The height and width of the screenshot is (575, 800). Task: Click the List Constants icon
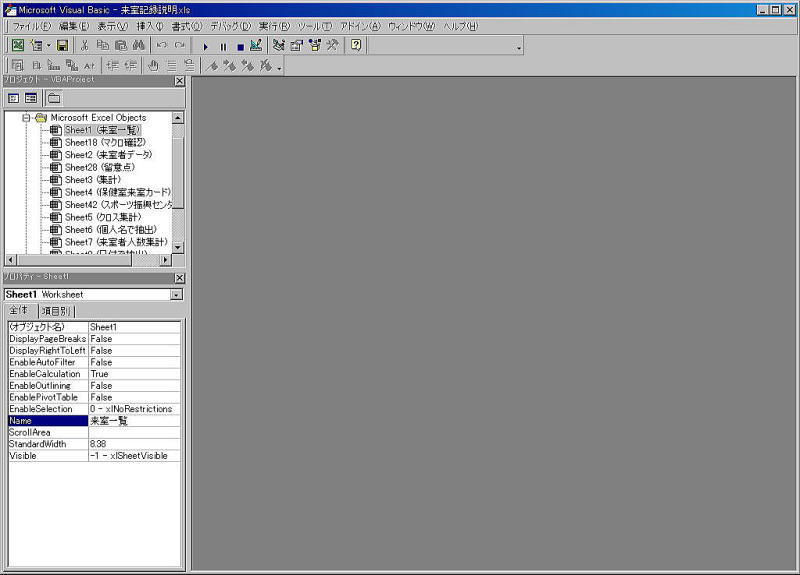pos(36,65)
